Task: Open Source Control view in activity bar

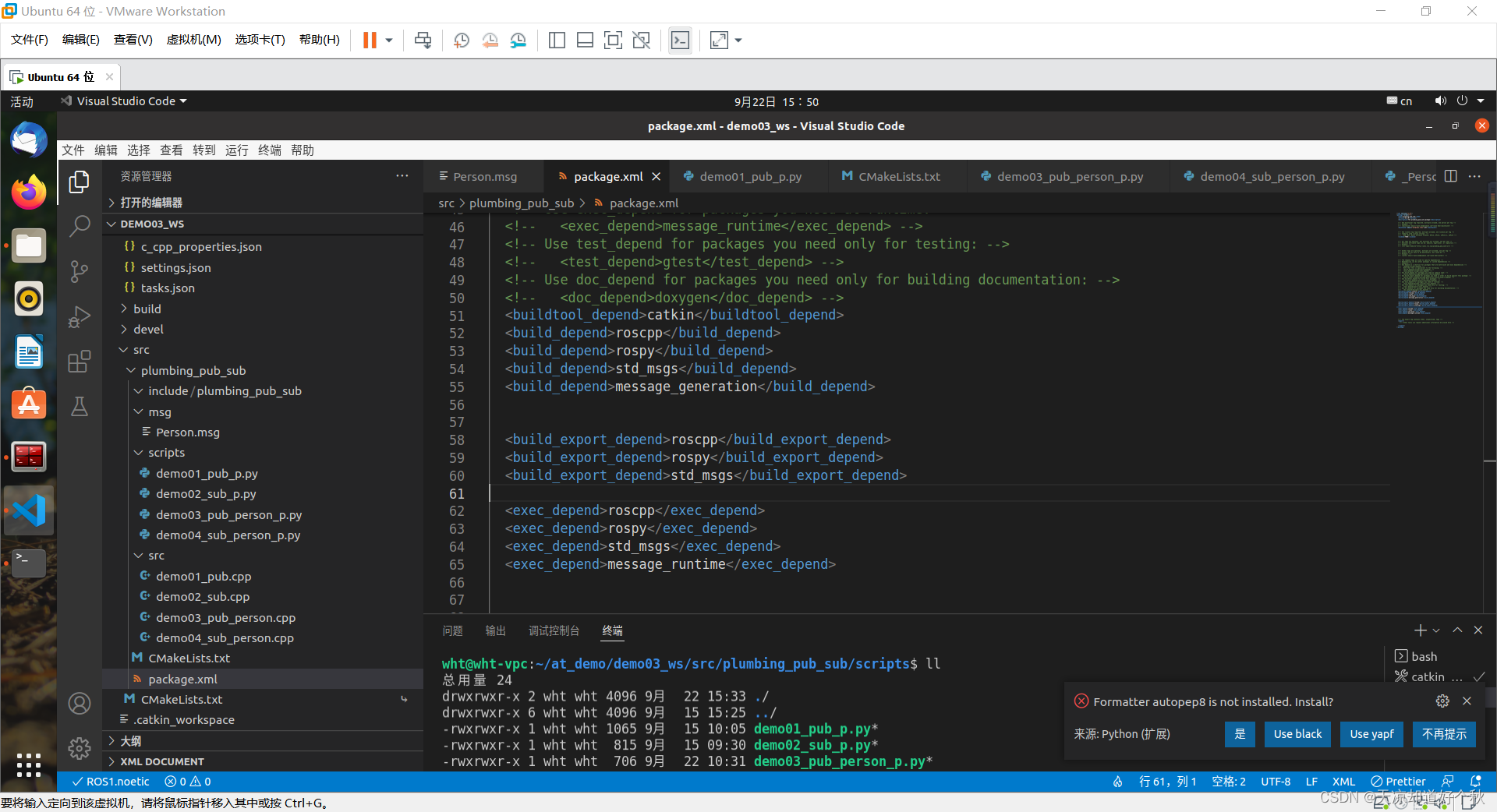Action: pos(79,271)
